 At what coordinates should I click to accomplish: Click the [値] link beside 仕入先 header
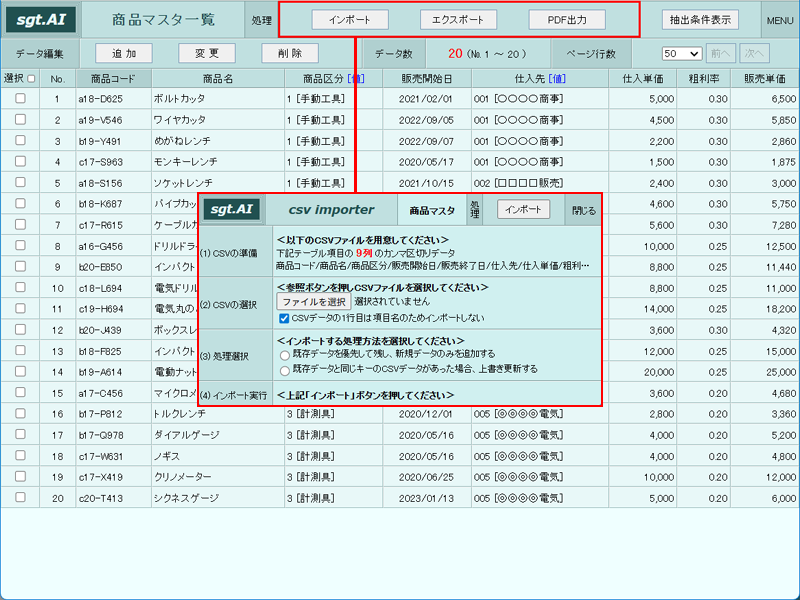click(x=557, y=79)
